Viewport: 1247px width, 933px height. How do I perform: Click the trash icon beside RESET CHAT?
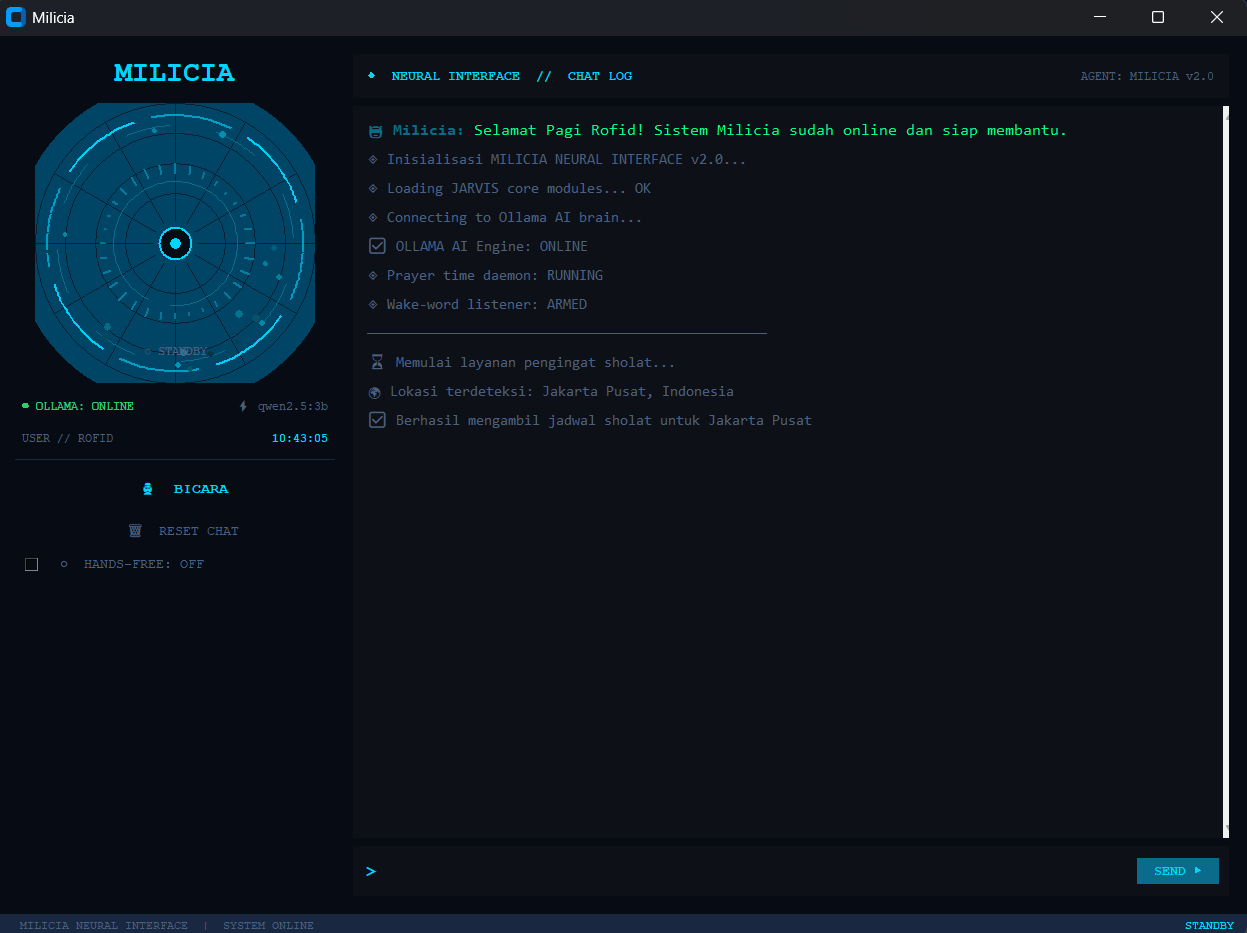tap(135, 531)
